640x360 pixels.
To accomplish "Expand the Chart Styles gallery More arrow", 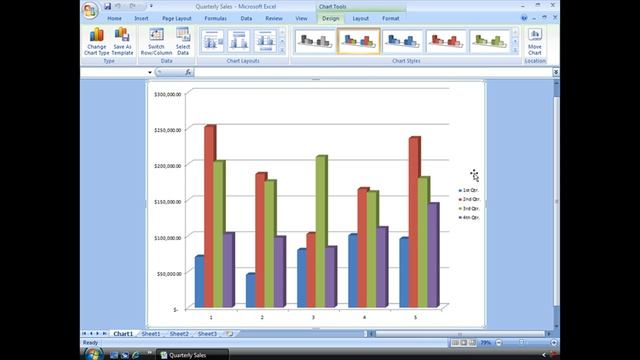I will 515,50.
